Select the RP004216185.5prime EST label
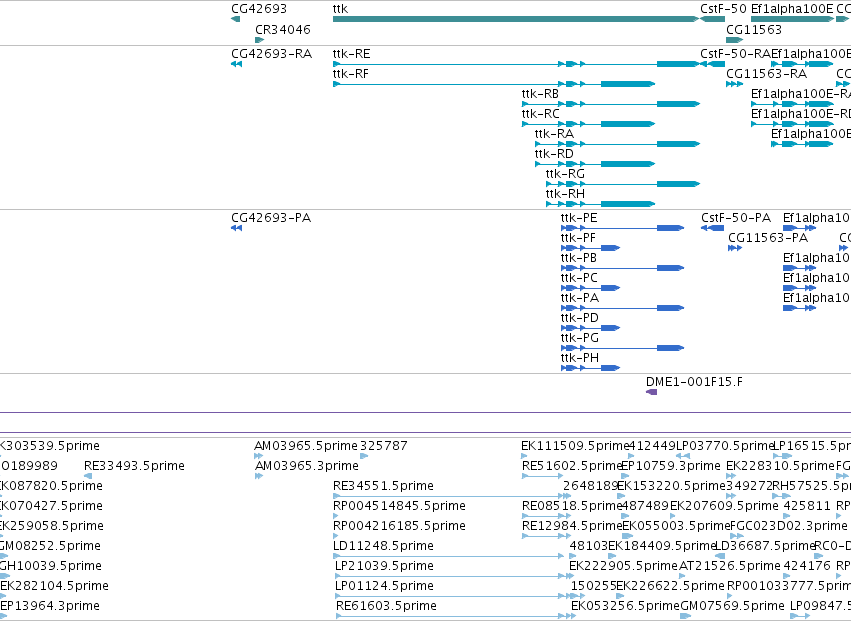 pos(399,526)
